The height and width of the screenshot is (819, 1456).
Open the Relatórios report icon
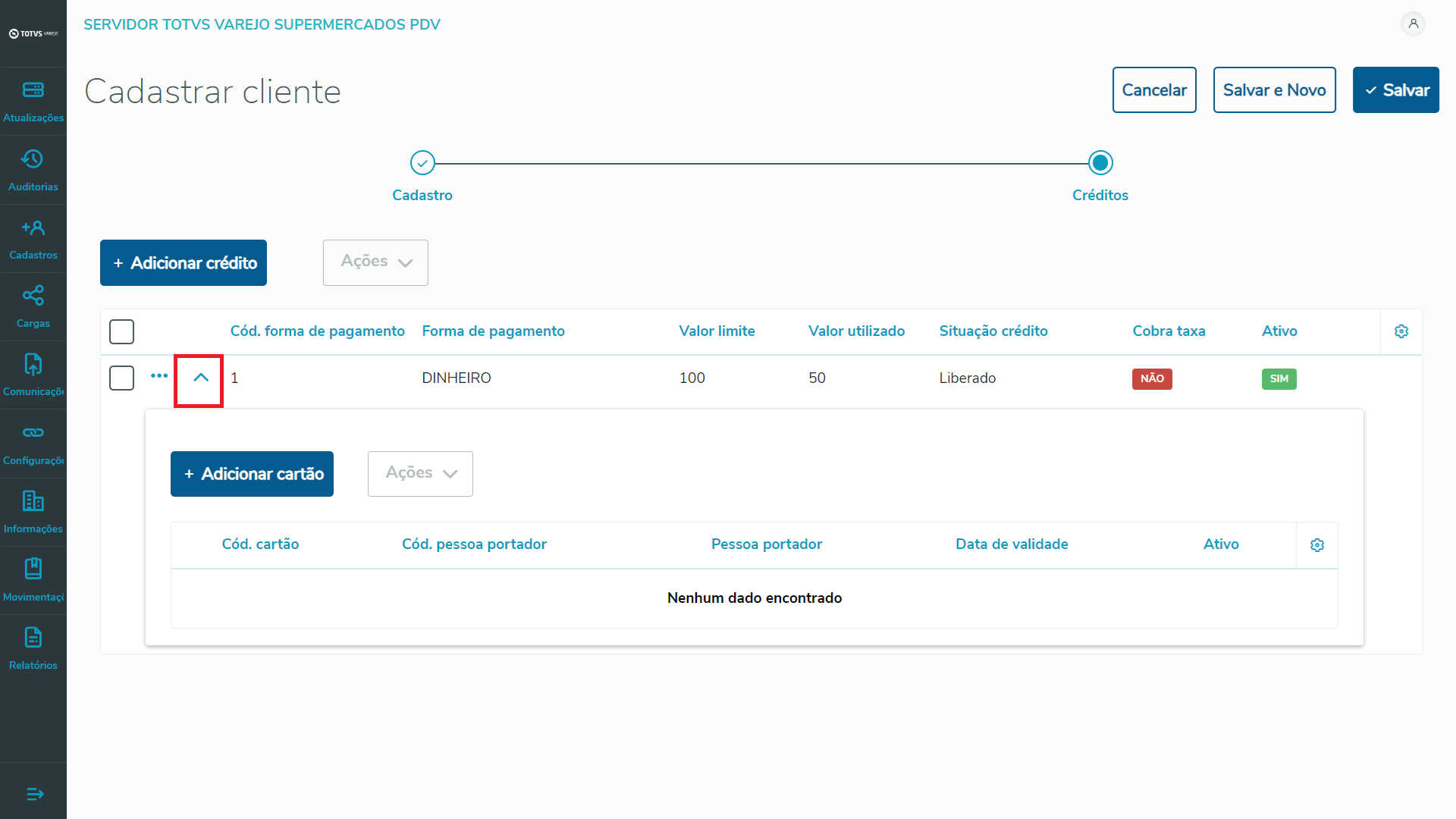(33, 638)
